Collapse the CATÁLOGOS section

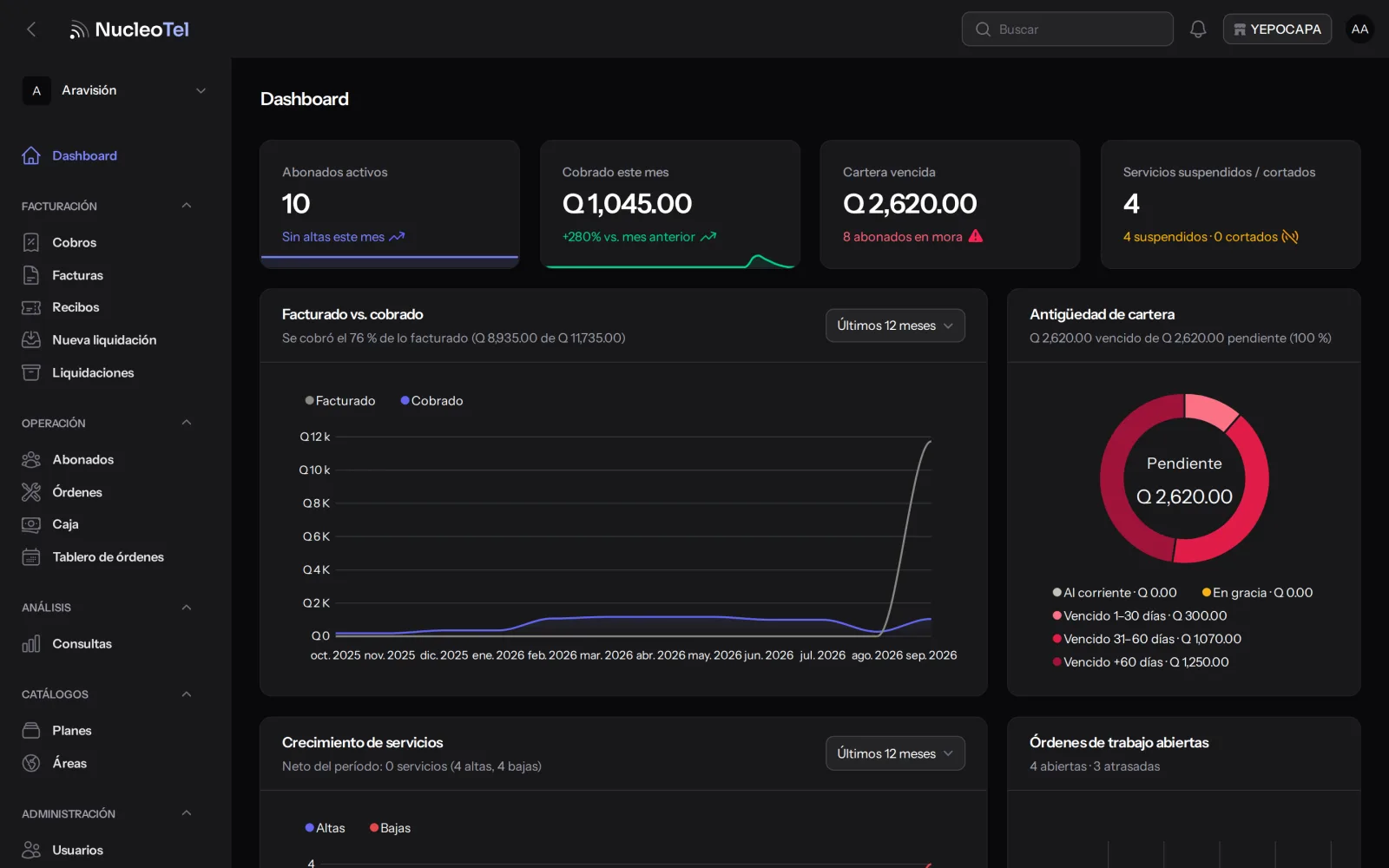[x=186, y=694]
